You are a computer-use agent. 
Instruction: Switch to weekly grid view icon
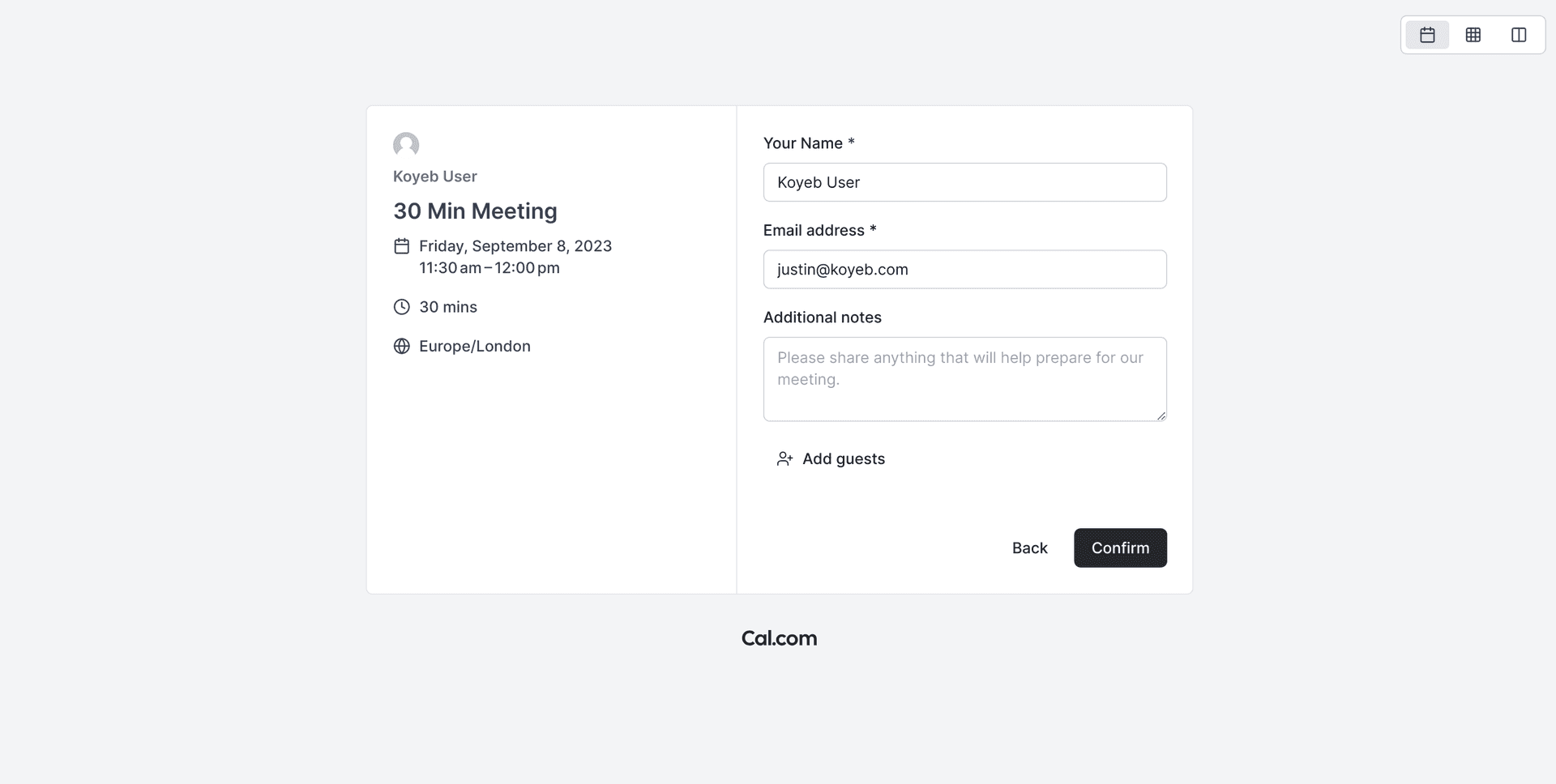coord(1473,35)
